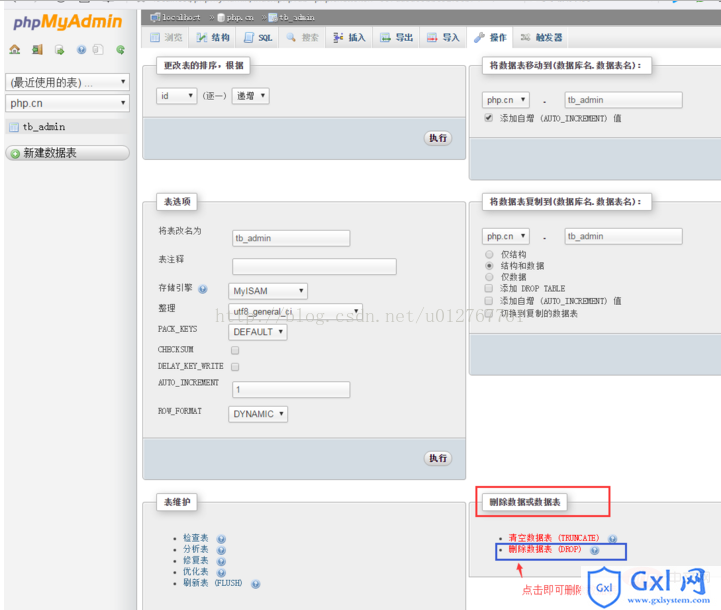Select tb_admin in the sidebar table list
721x610 pixels.
44,127
